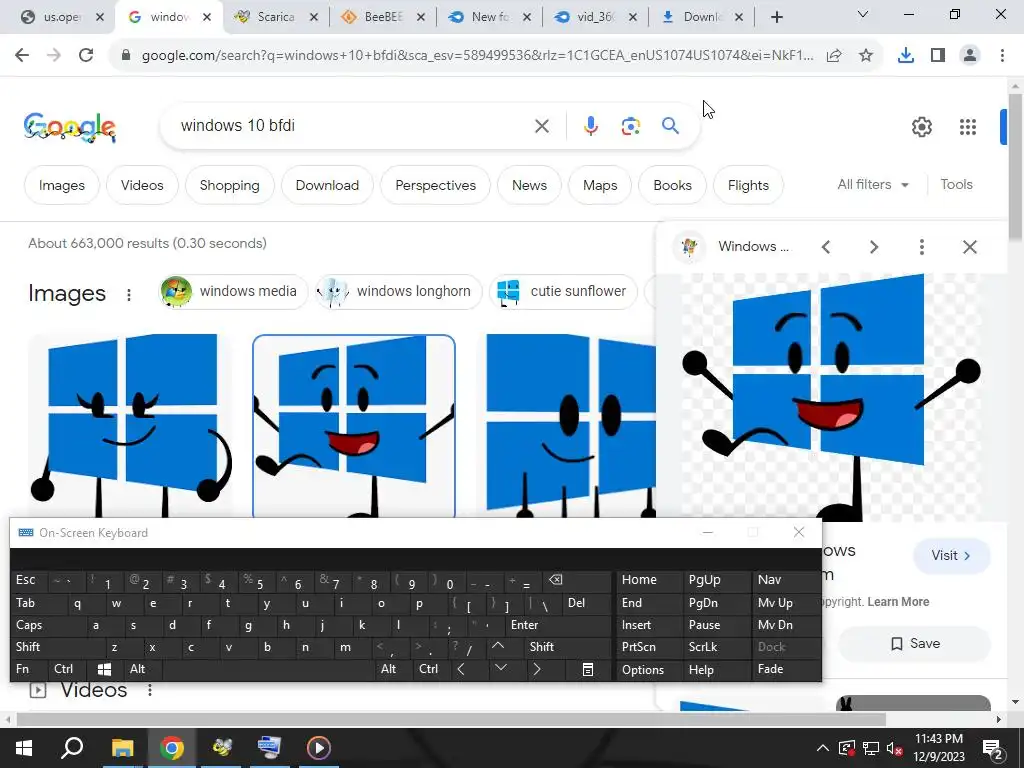
Task: Select cutie sunflower suggestion chip
Action: click(x=563, y=291)
